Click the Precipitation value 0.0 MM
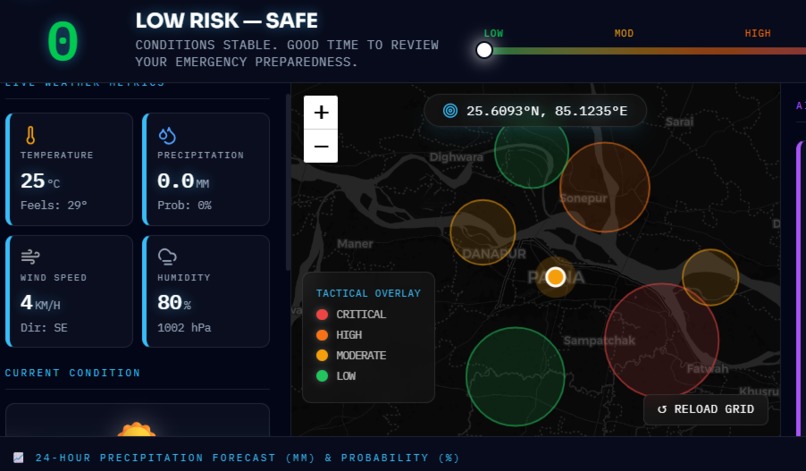This screenshot has height=471, width=806. [x=183, y=181]
